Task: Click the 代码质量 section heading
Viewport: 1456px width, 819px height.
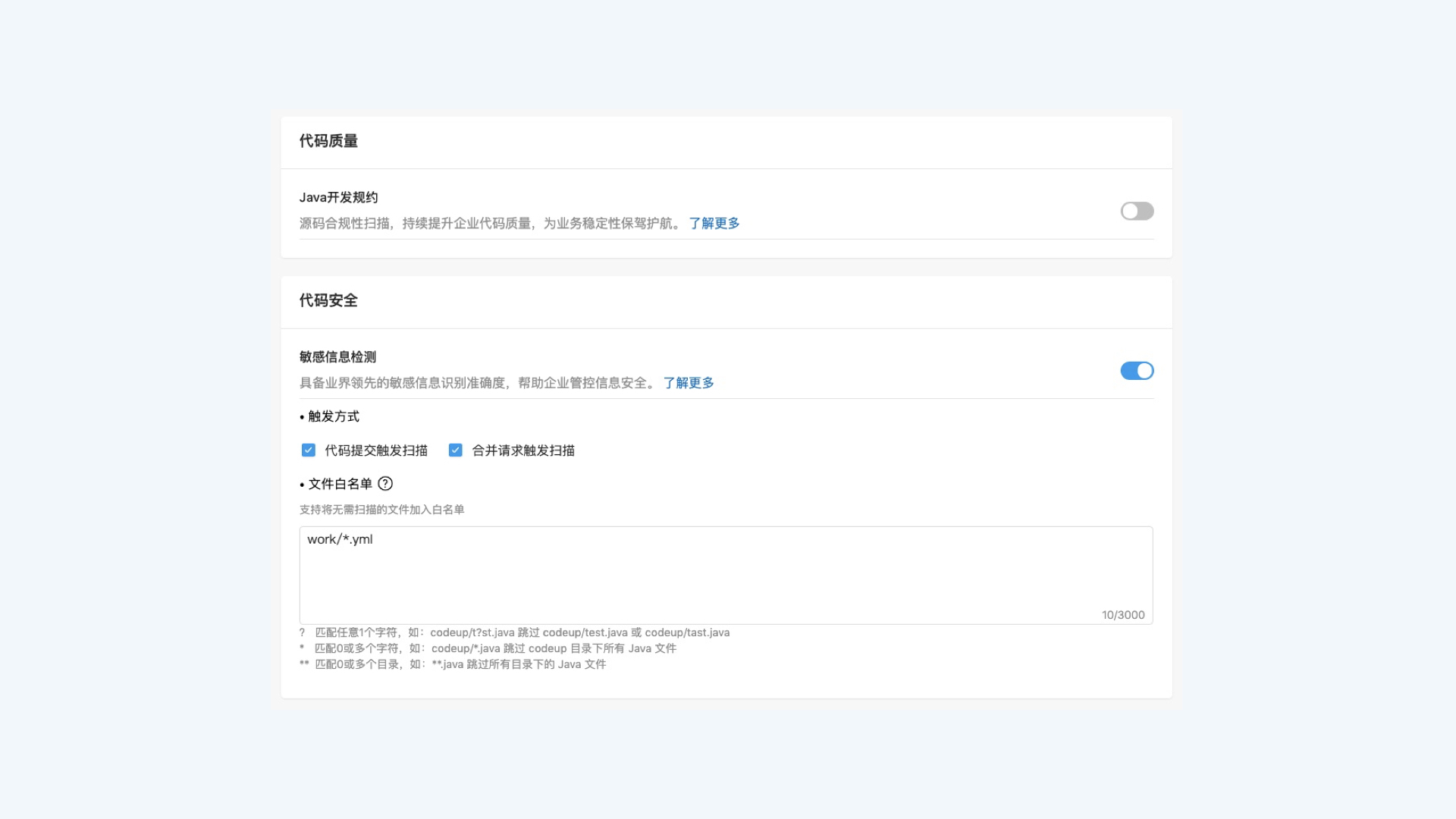Action: tap(328, 141)
